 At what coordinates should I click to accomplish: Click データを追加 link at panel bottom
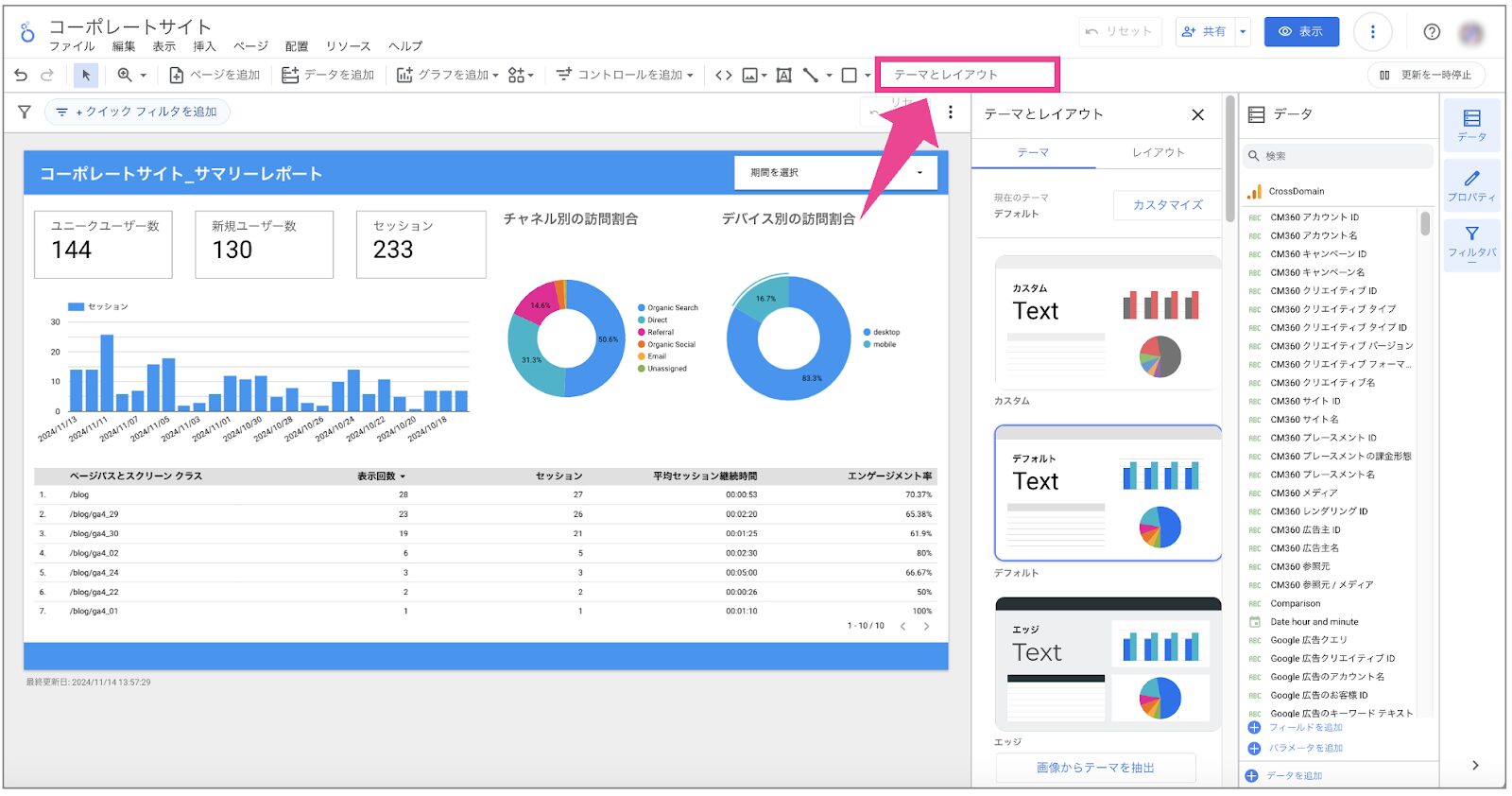1284,776
